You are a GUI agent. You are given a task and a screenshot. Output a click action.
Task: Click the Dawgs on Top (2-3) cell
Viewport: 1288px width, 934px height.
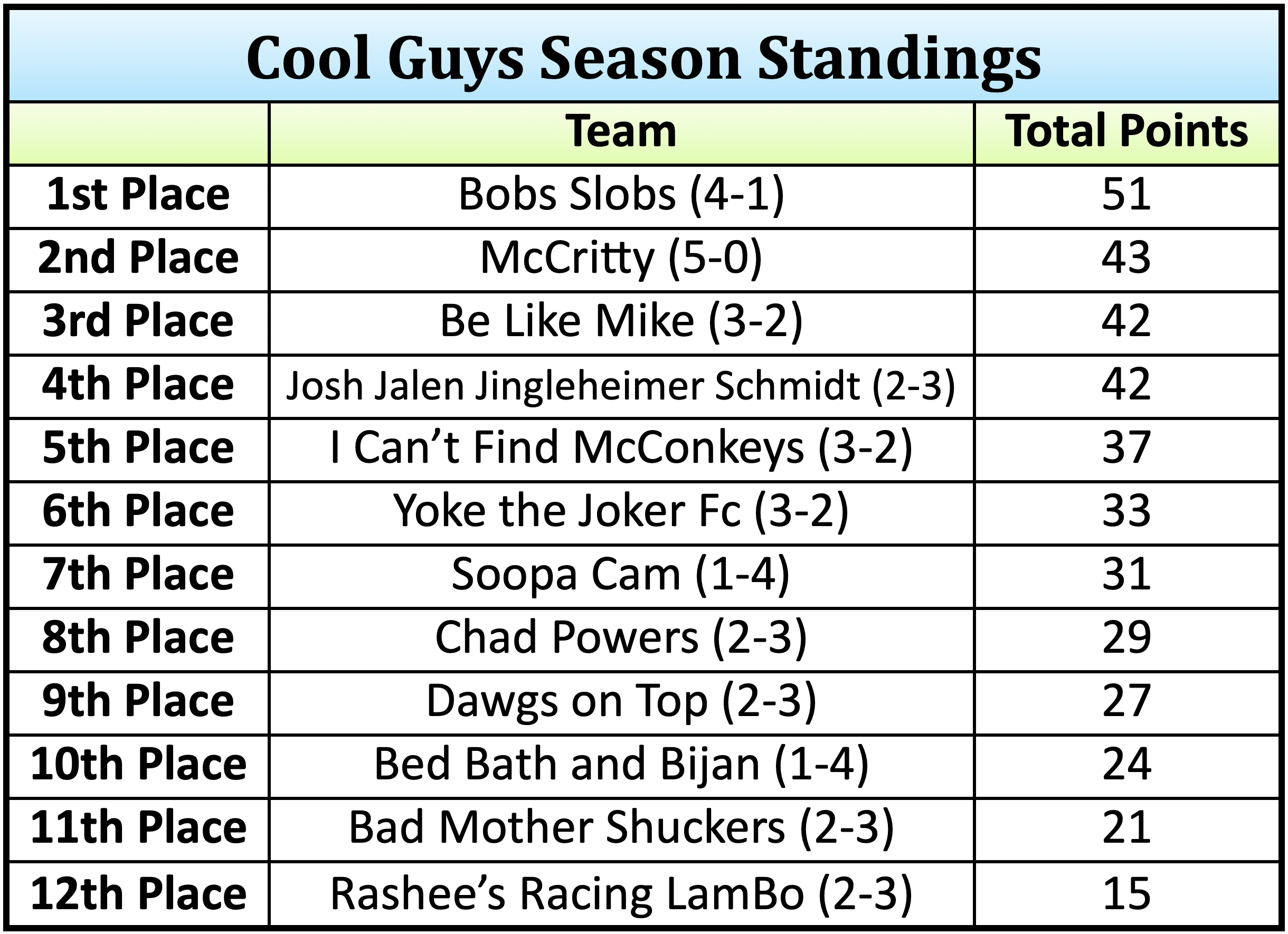621,701
